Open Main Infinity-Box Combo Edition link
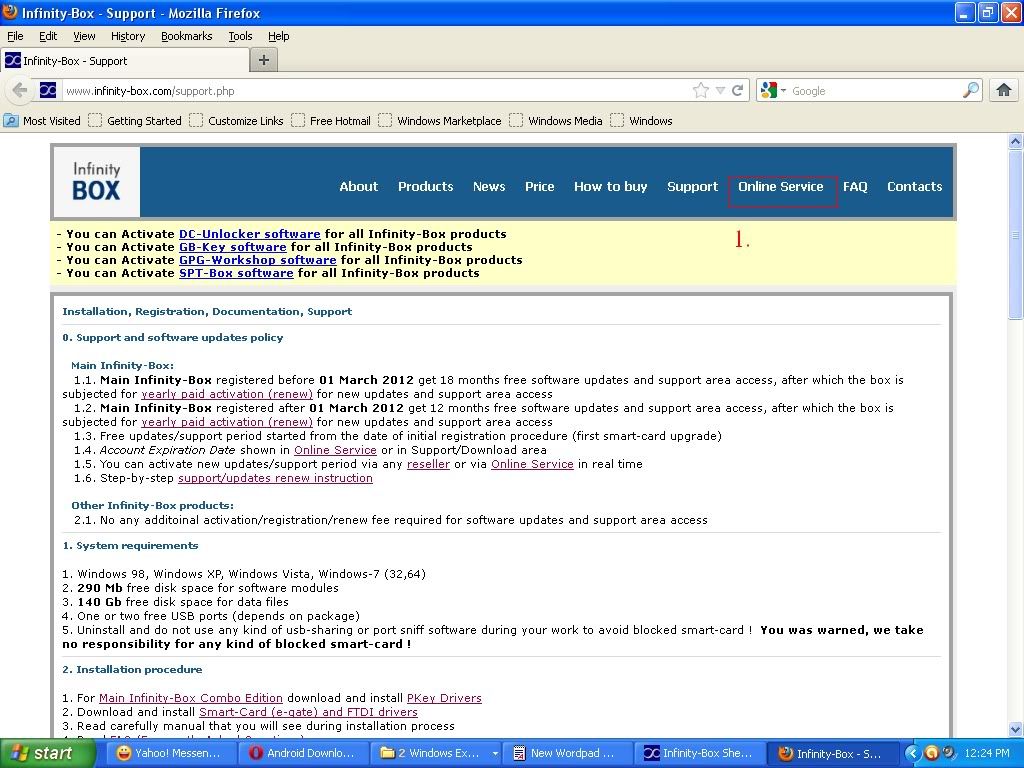Screen dimensions: 1024x768 [191, 698]
